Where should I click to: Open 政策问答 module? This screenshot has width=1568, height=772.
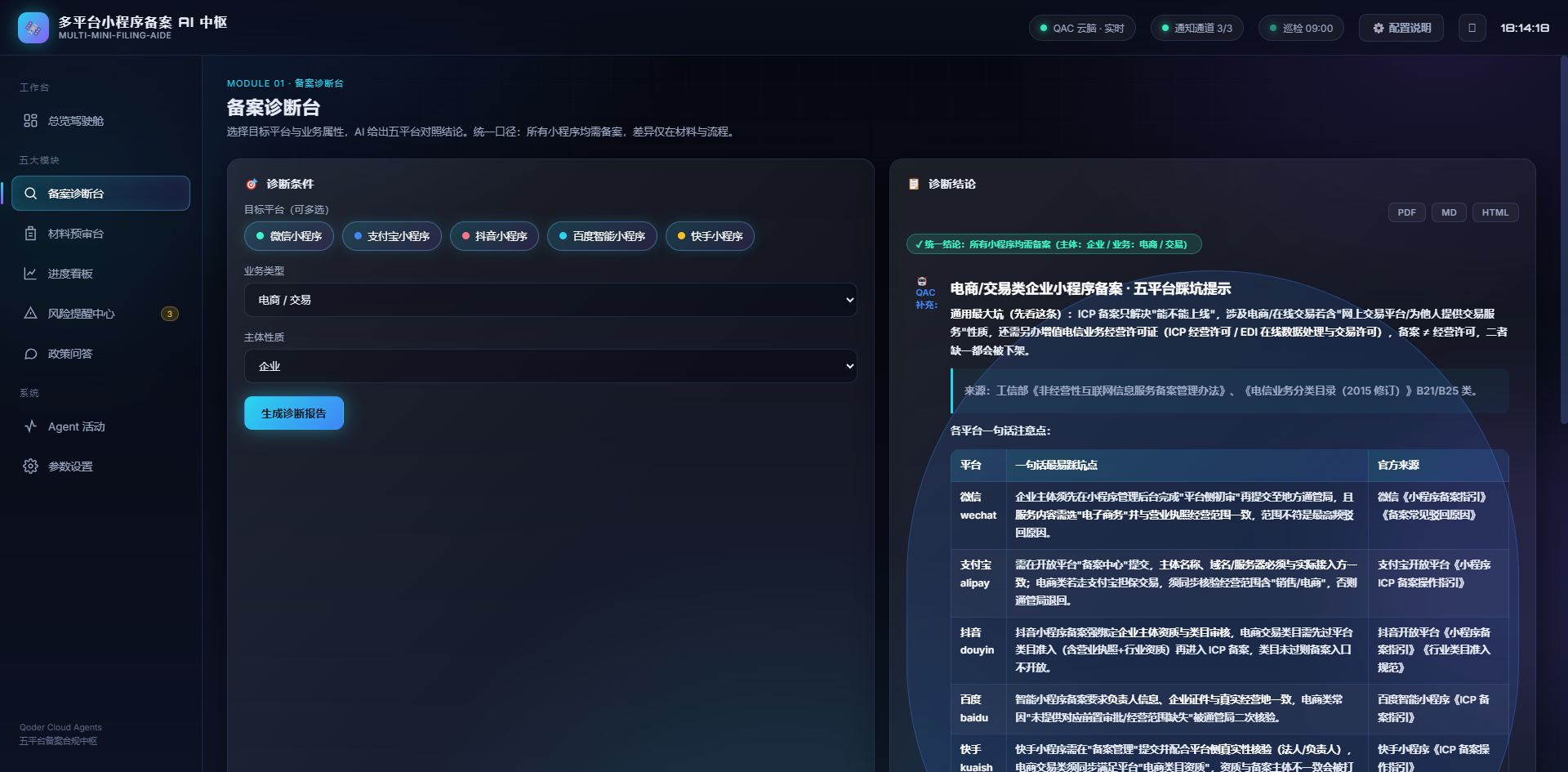(x=100, y=354)
